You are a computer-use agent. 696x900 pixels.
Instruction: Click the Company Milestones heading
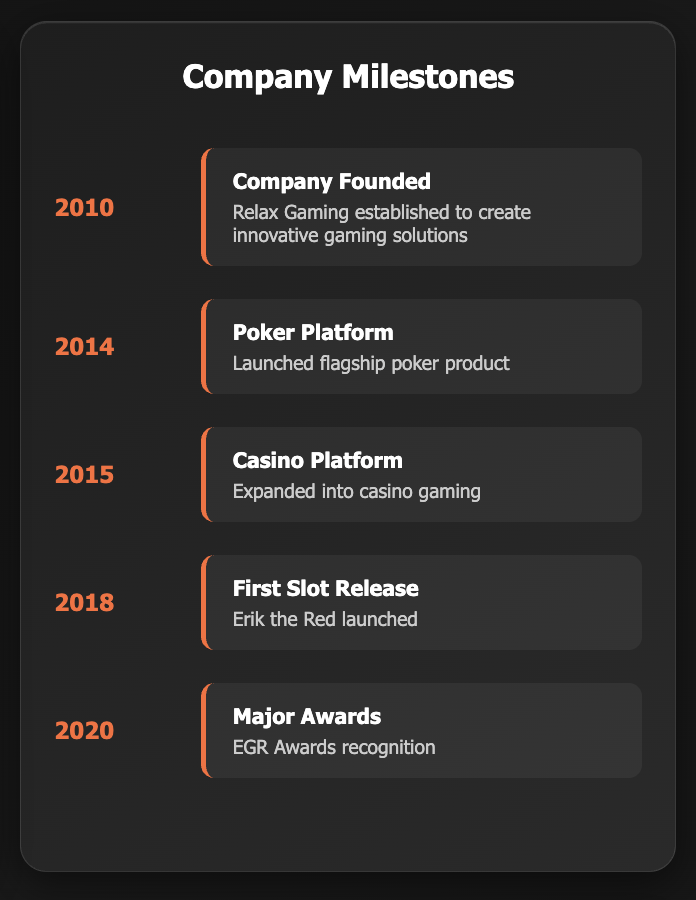[348, 77]
